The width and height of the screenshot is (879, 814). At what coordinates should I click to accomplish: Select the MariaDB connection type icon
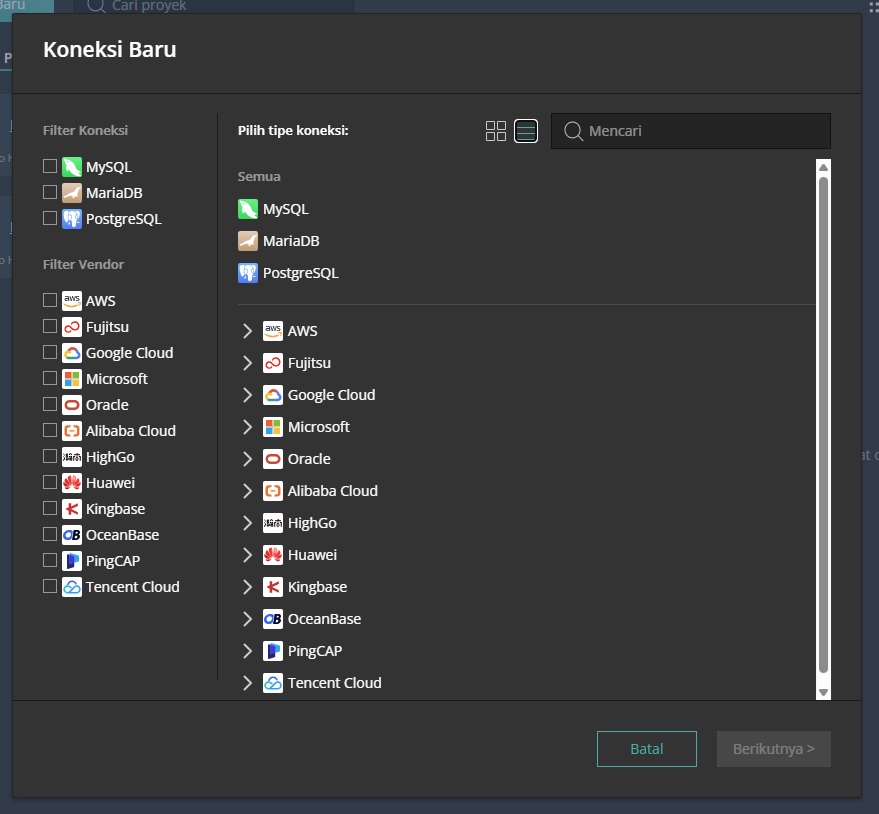(247, 240)
